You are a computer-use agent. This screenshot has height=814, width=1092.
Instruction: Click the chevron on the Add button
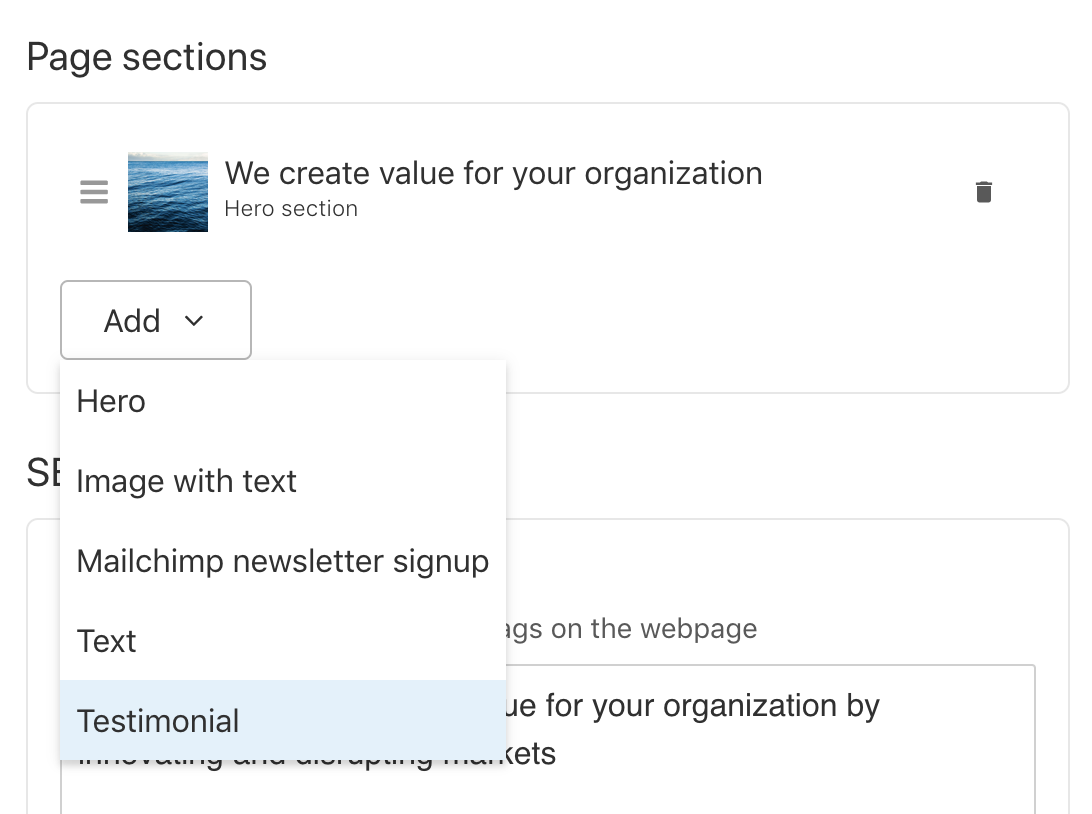(195, 321)
